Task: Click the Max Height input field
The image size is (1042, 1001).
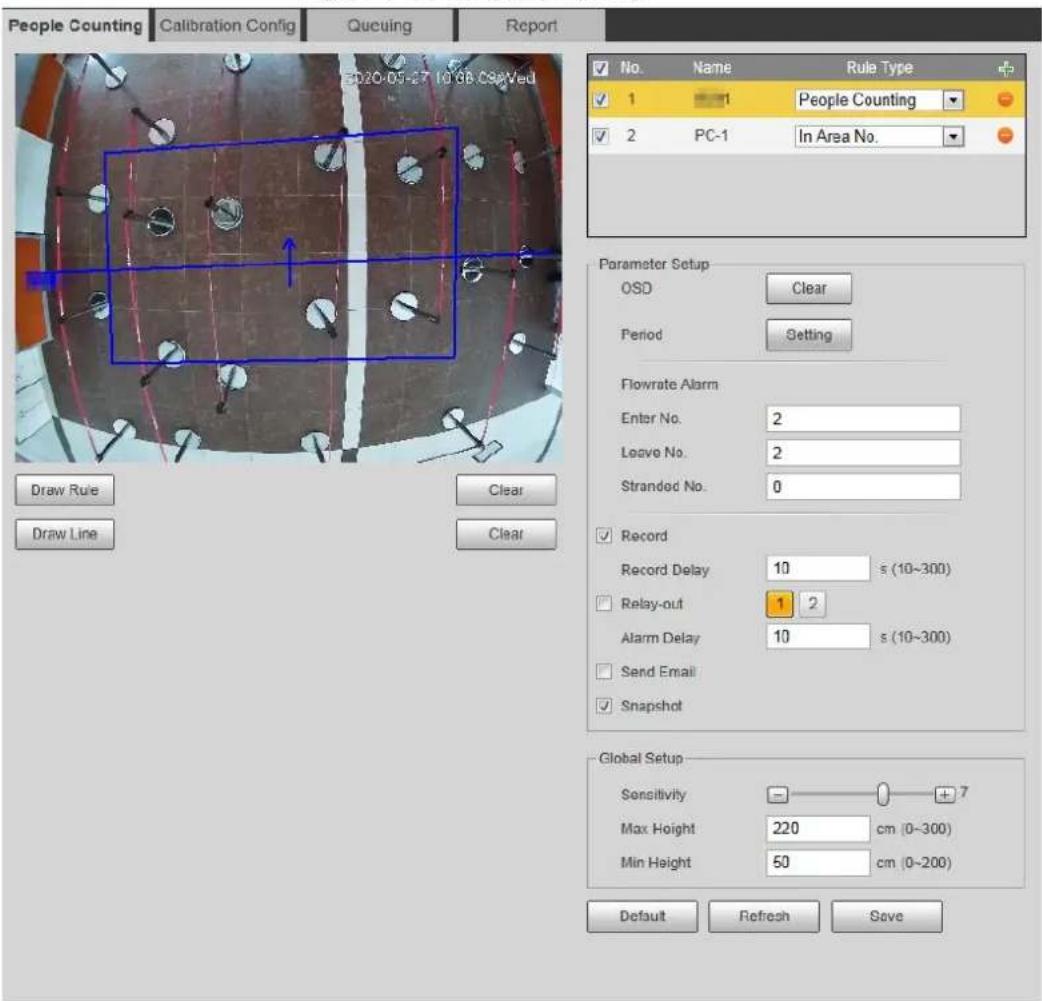Action: pos(817,828)
